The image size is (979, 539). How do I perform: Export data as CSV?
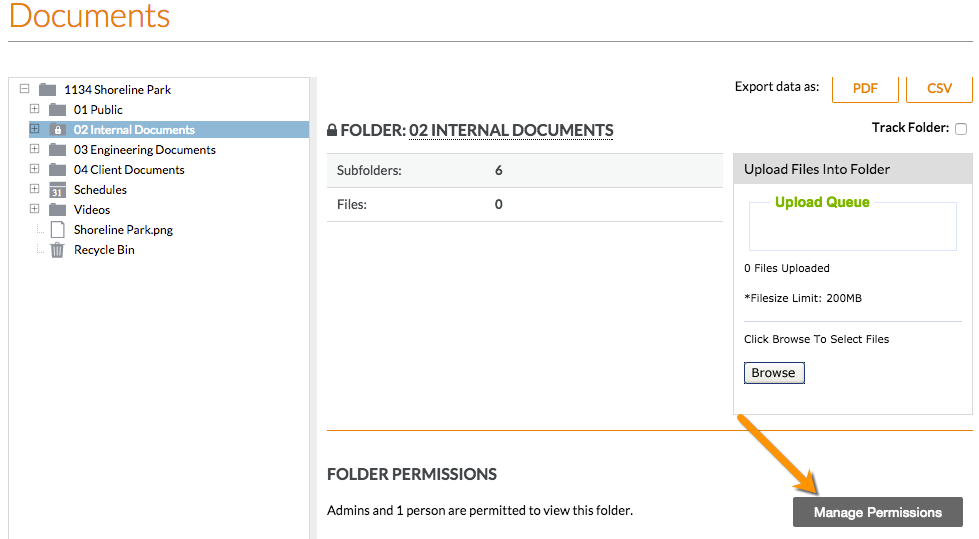939,88
